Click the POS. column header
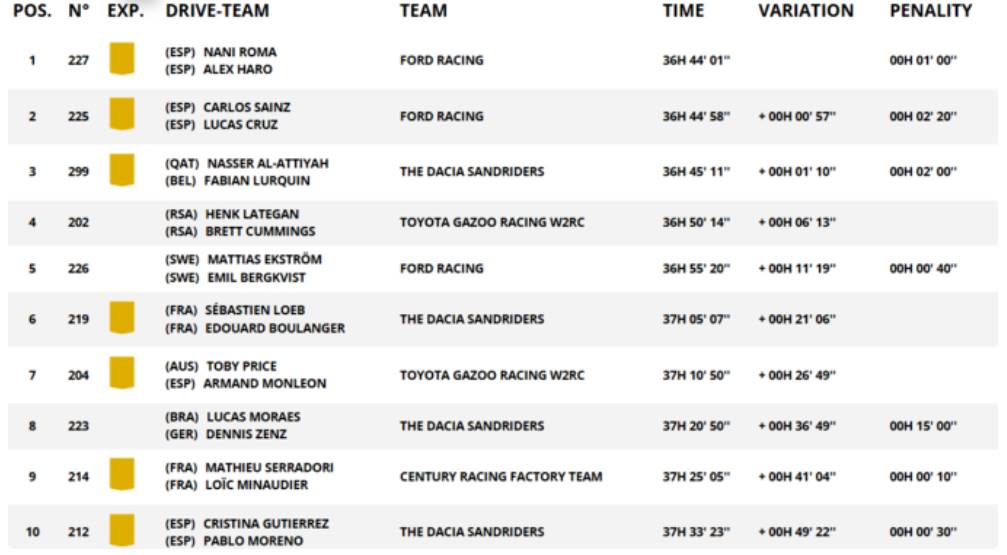This screenshot has height=555, width=1007. 32,11
